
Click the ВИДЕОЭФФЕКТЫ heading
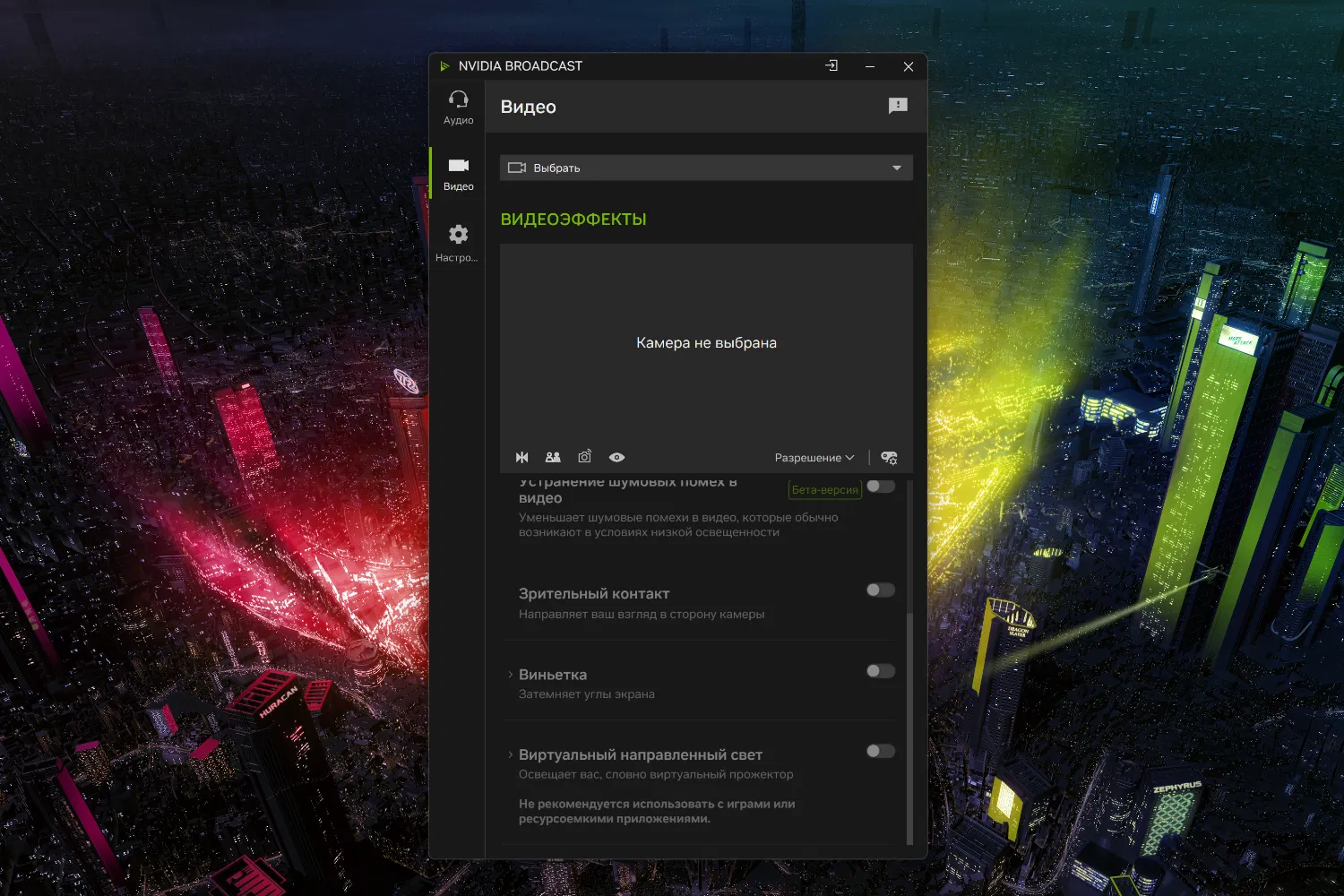click(x=573, y=220)
